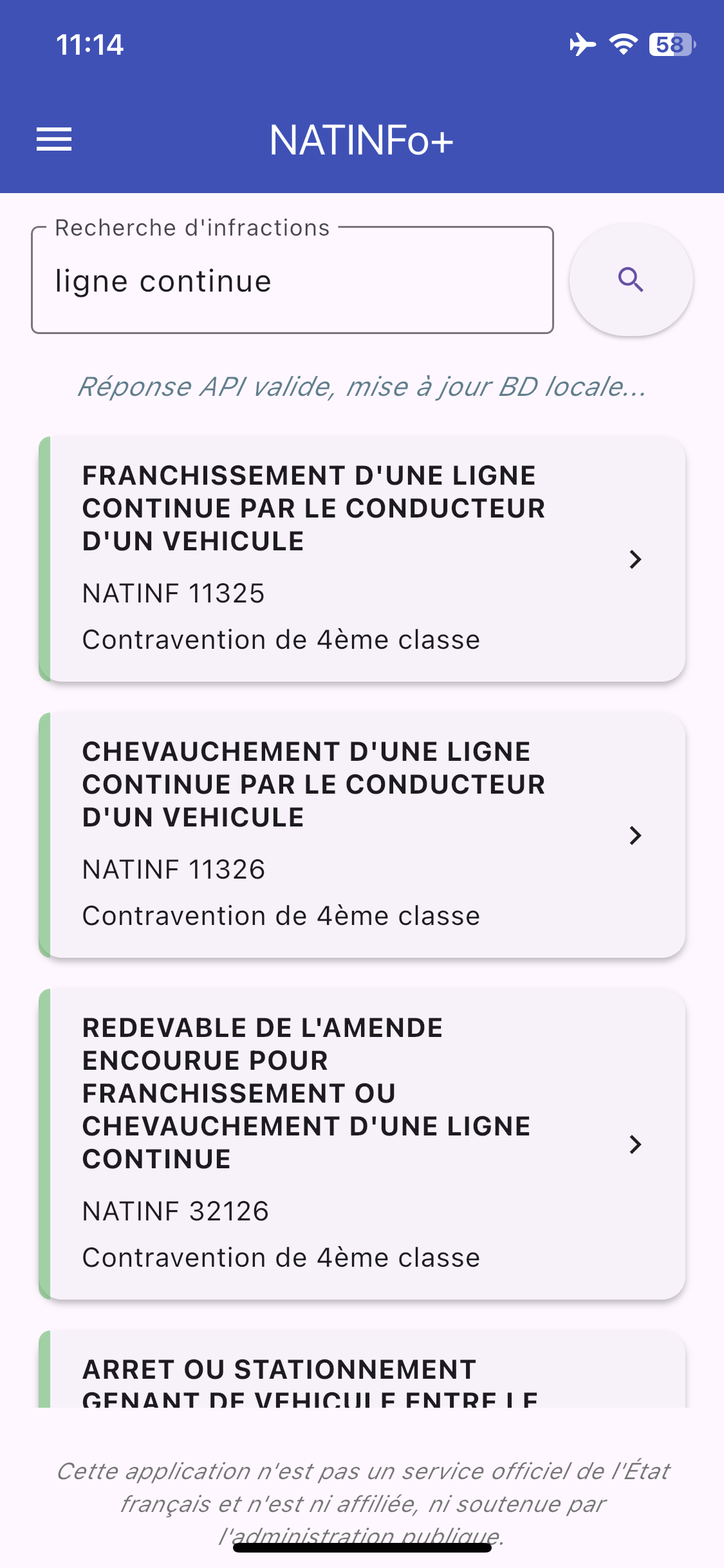This screenshot has width=724, height=1568.
Task: Select the CHEVAUCHEMENT D'UNE LIGNE CONTINUE title
Action: (313, 785)
